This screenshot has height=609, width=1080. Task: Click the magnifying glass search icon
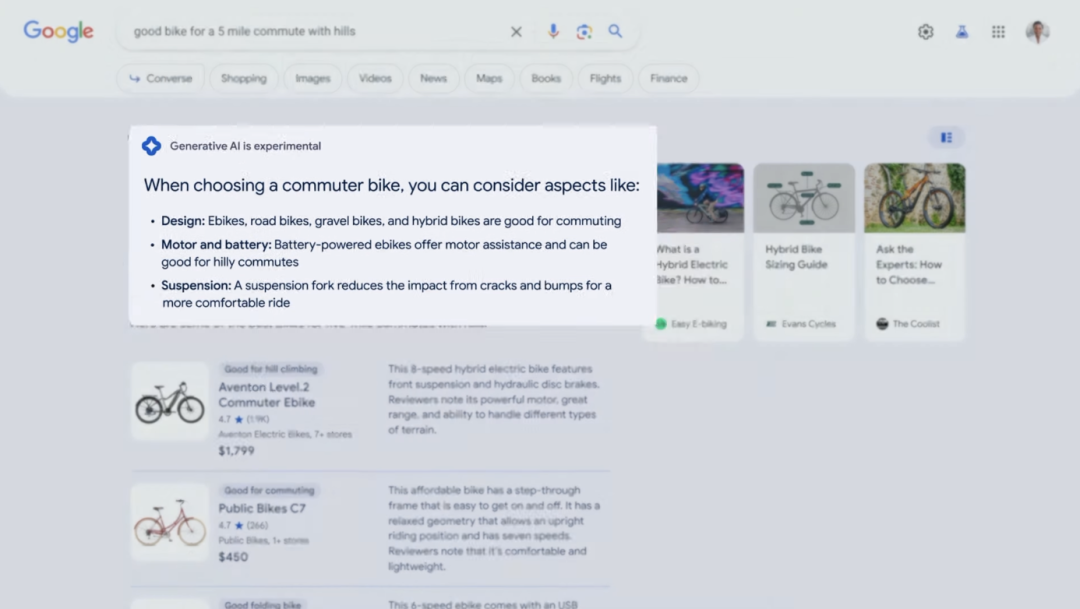click(x=615, y=32)
